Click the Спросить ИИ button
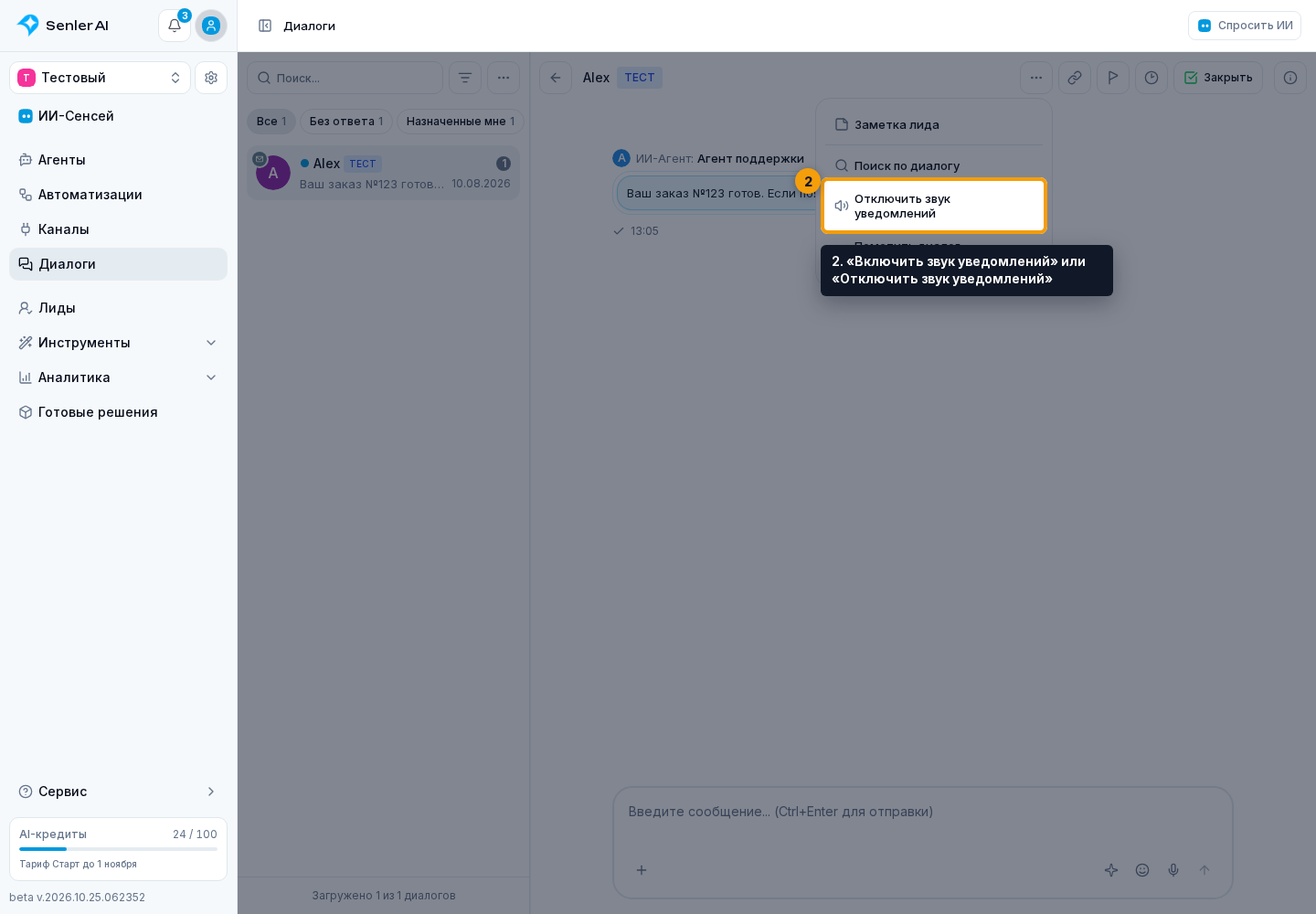The height and width of the screenshot is (914, 1316). (1245, 26)
